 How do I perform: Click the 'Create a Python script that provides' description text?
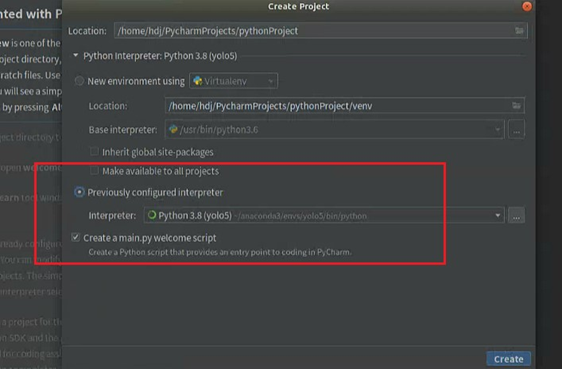pos(220,252)
